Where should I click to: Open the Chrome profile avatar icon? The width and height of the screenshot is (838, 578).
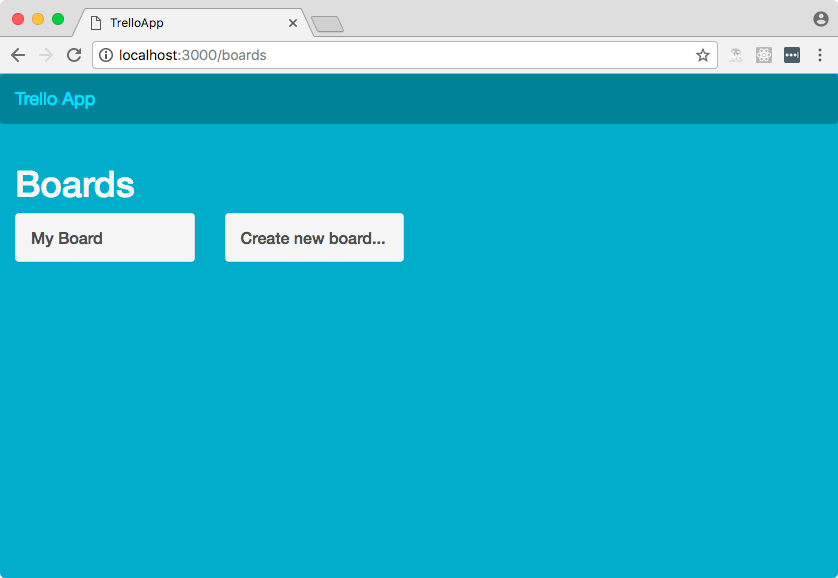820,19
